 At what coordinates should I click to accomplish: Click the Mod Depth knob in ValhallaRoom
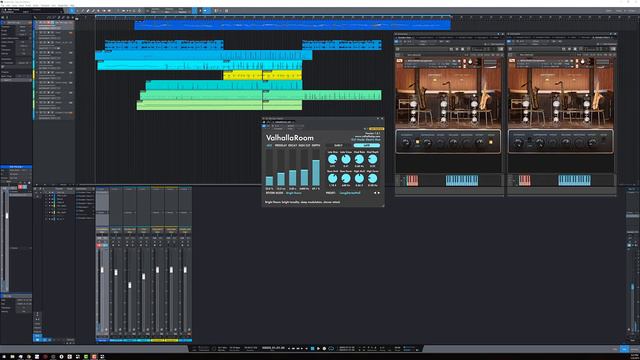pos(373,159)
